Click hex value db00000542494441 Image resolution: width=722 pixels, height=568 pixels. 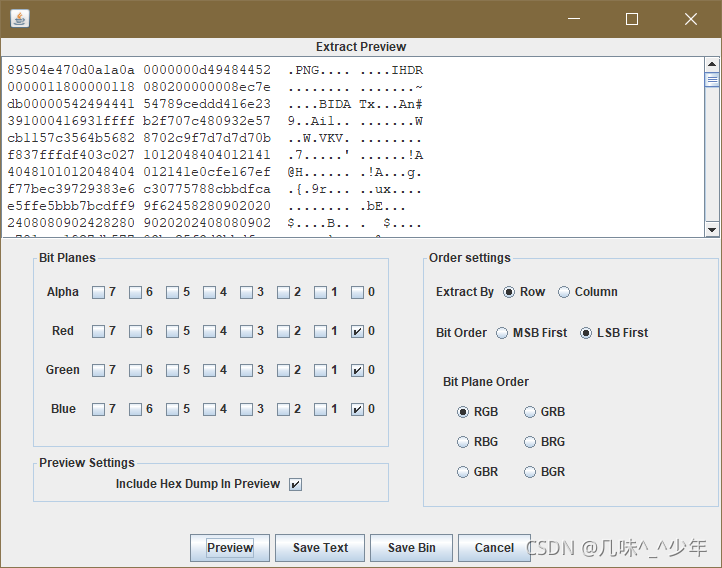(x=71, y=104)
